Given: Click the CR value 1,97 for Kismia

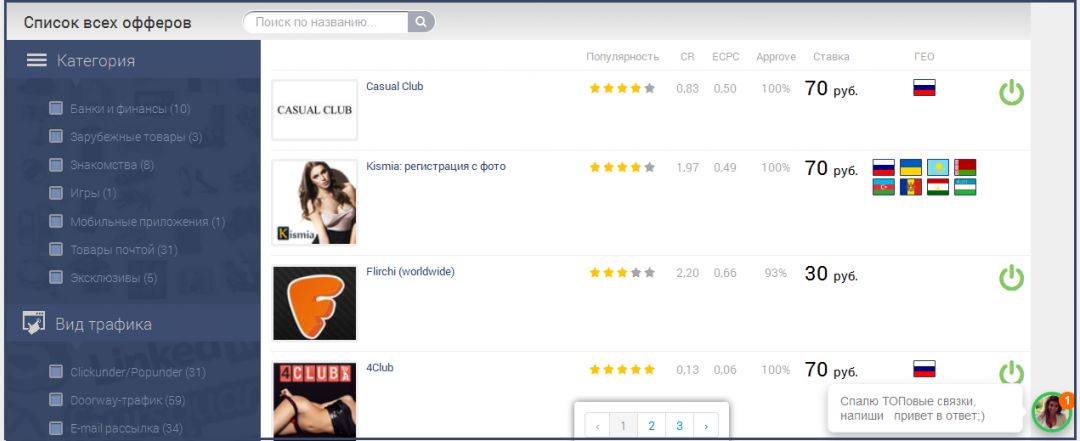Looking at the screenshot, I should click(687, 167).
